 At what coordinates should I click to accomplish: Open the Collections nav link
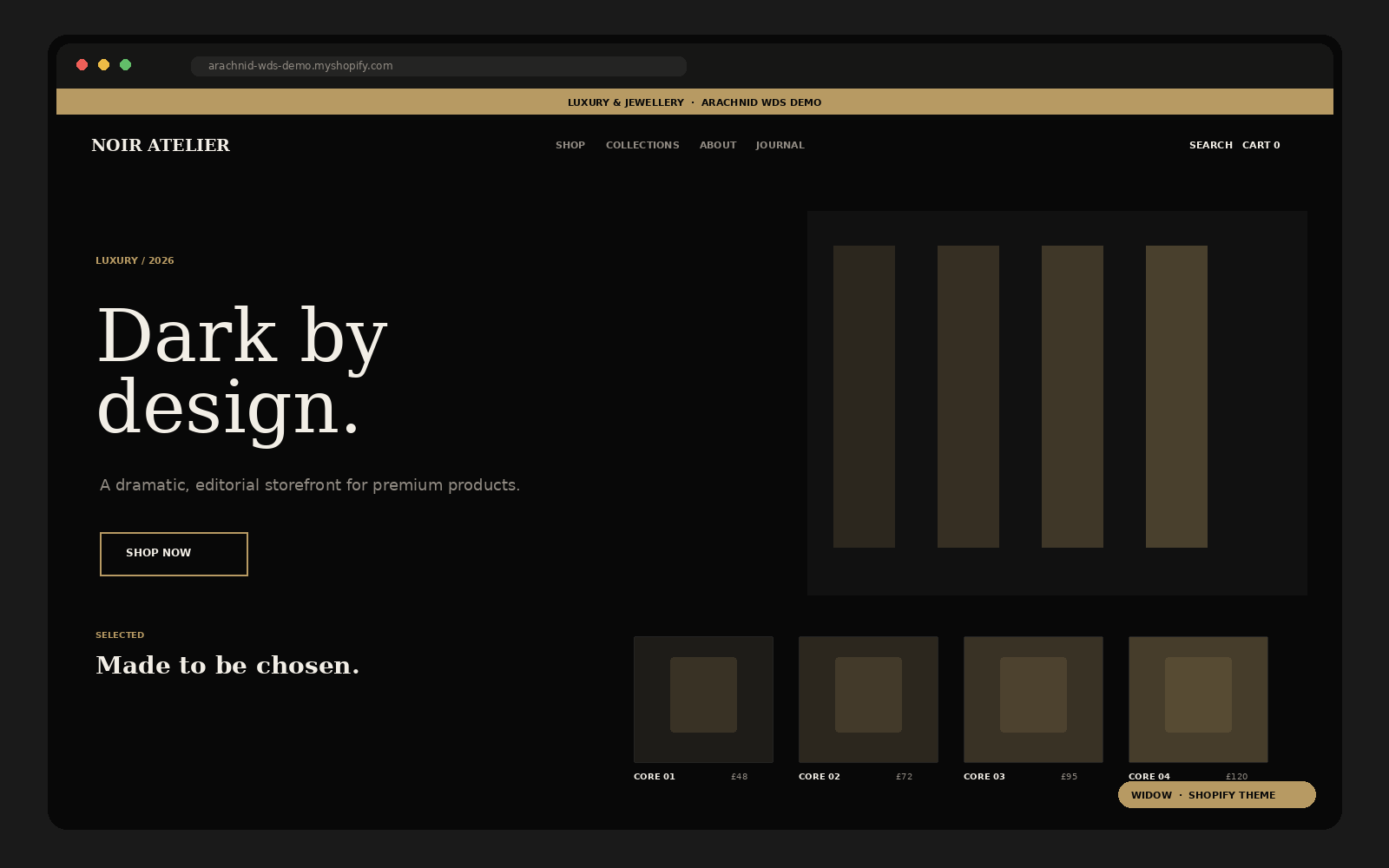(x=642, y=145)
